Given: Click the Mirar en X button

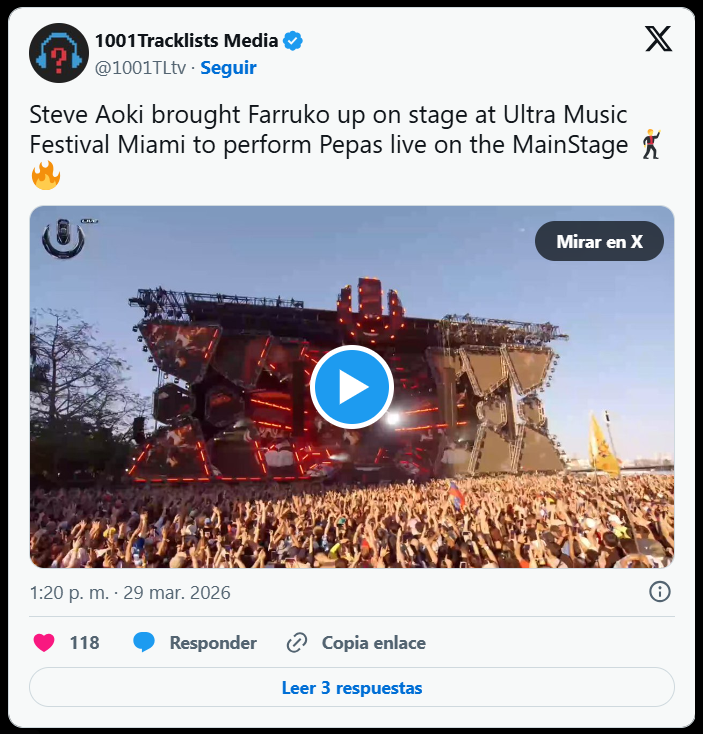Looking at the screenshot, I should tap(599, 241).
